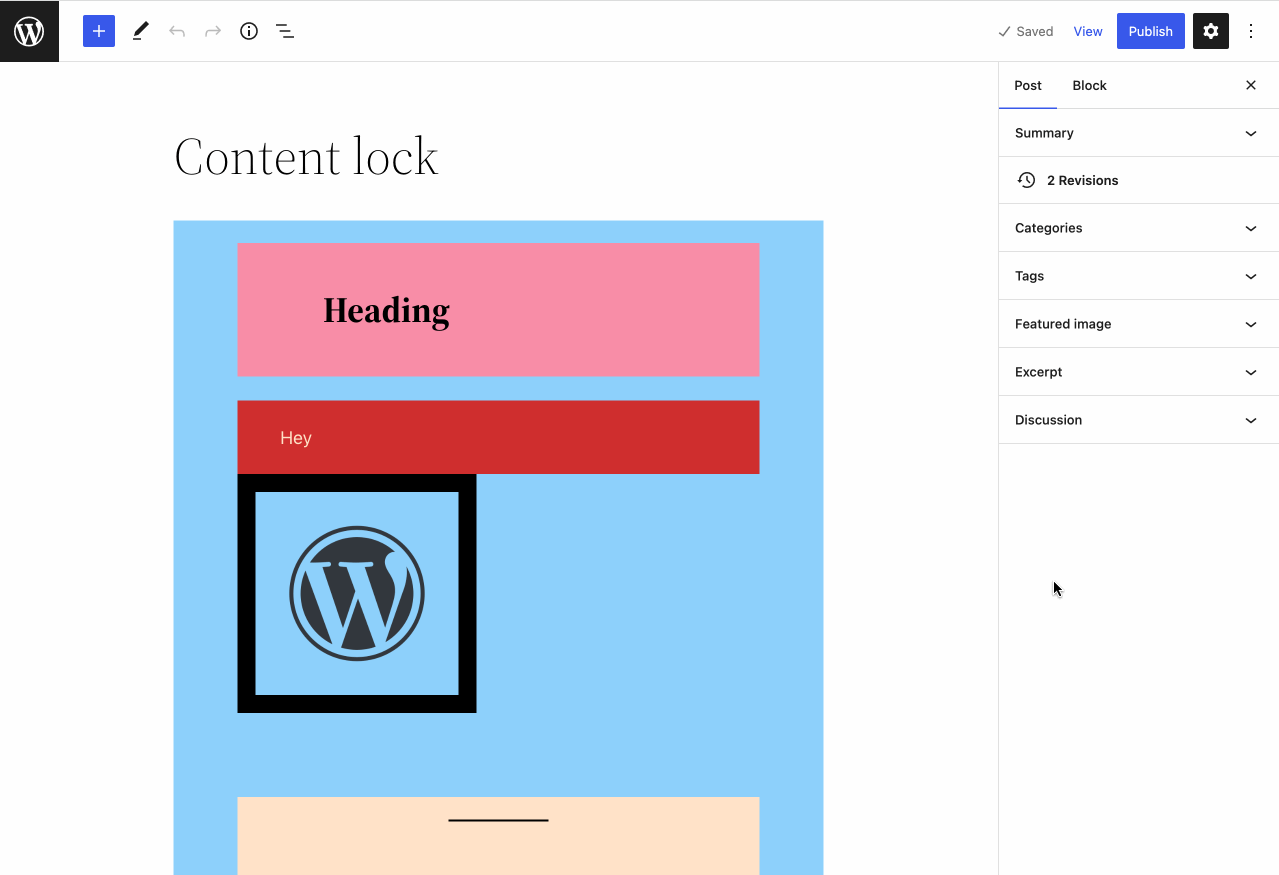
Task: Expand the Featured image panel chevron
Action: (1251, 324)
